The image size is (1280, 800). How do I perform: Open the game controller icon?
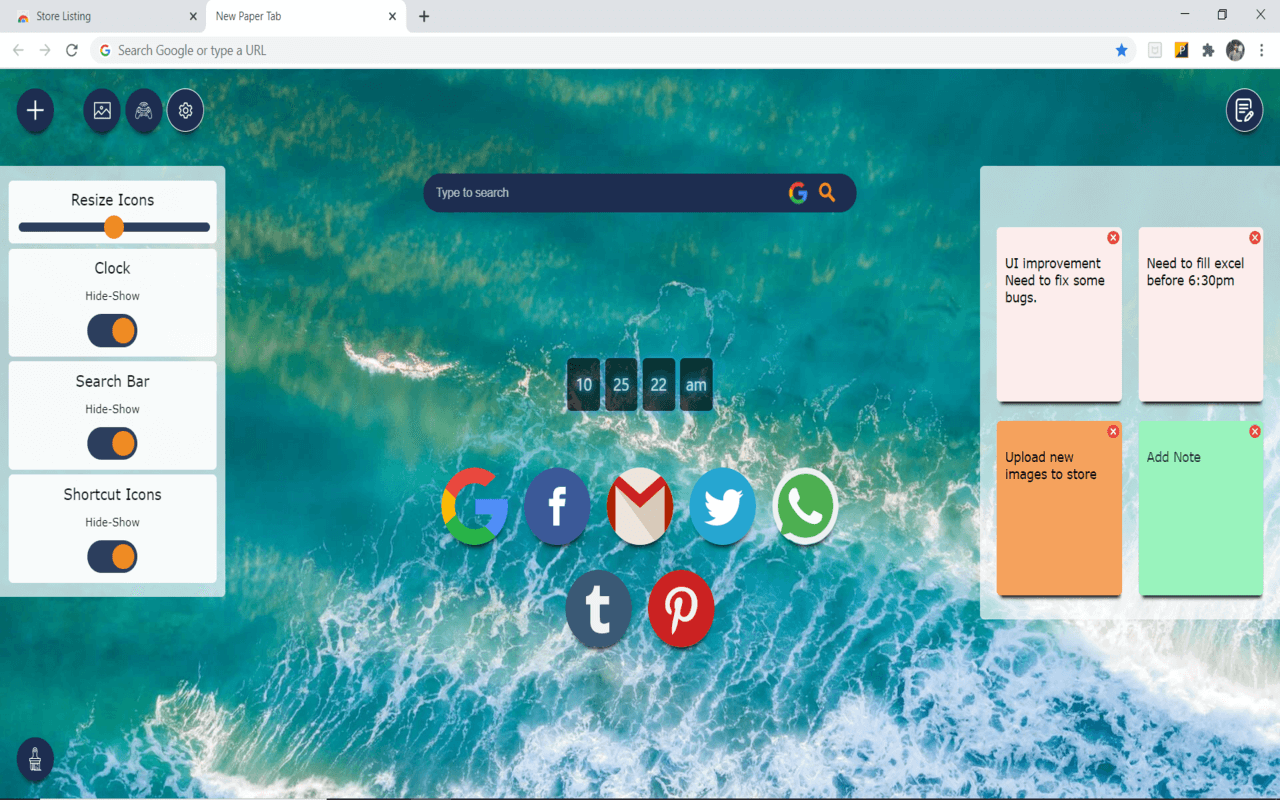(x=144, y=111)
